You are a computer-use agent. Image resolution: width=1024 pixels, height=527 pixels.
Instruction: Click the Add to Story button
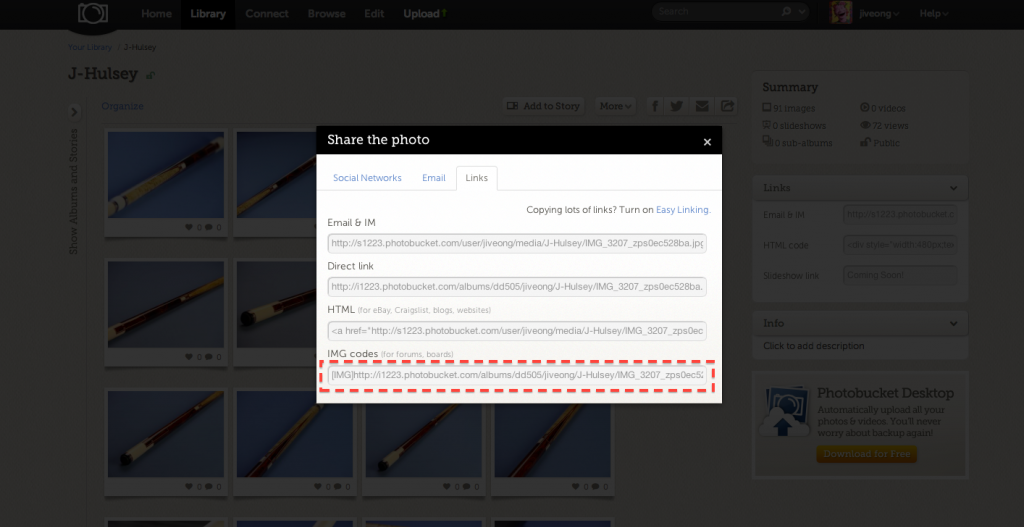pyautogui.click(x=543, y=106)
